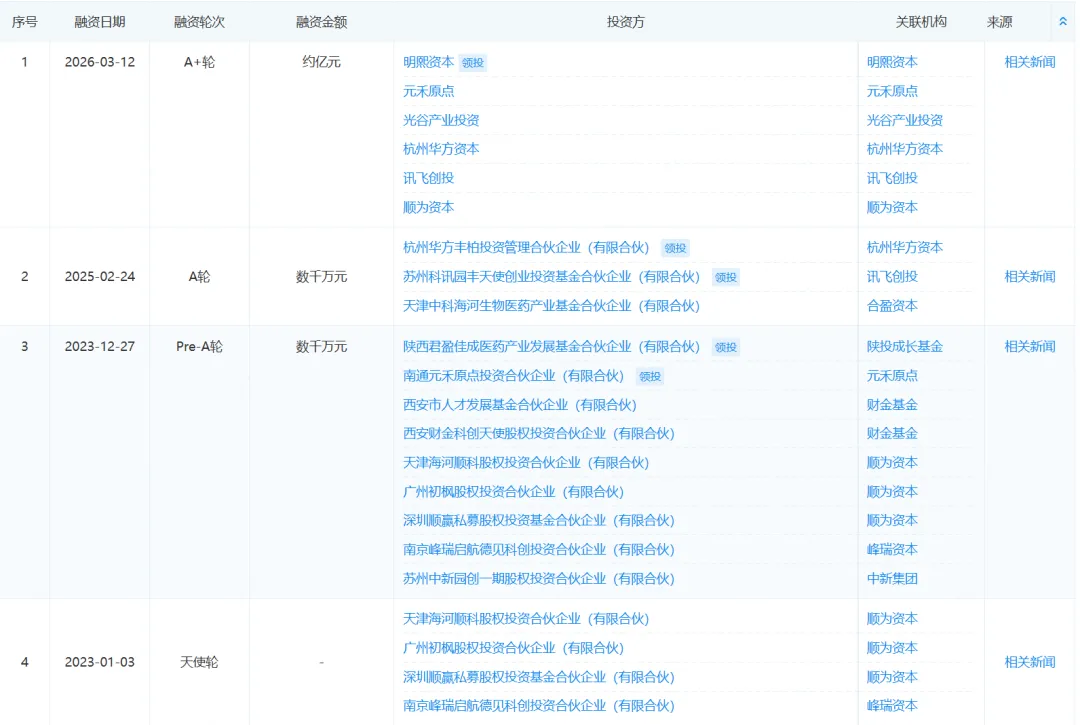Viewport: 1080px width, 725px height.
Task: Open 南京峰瑞启航德贝科创投资 in Pre-A轮 row
Action: point(539,549)
